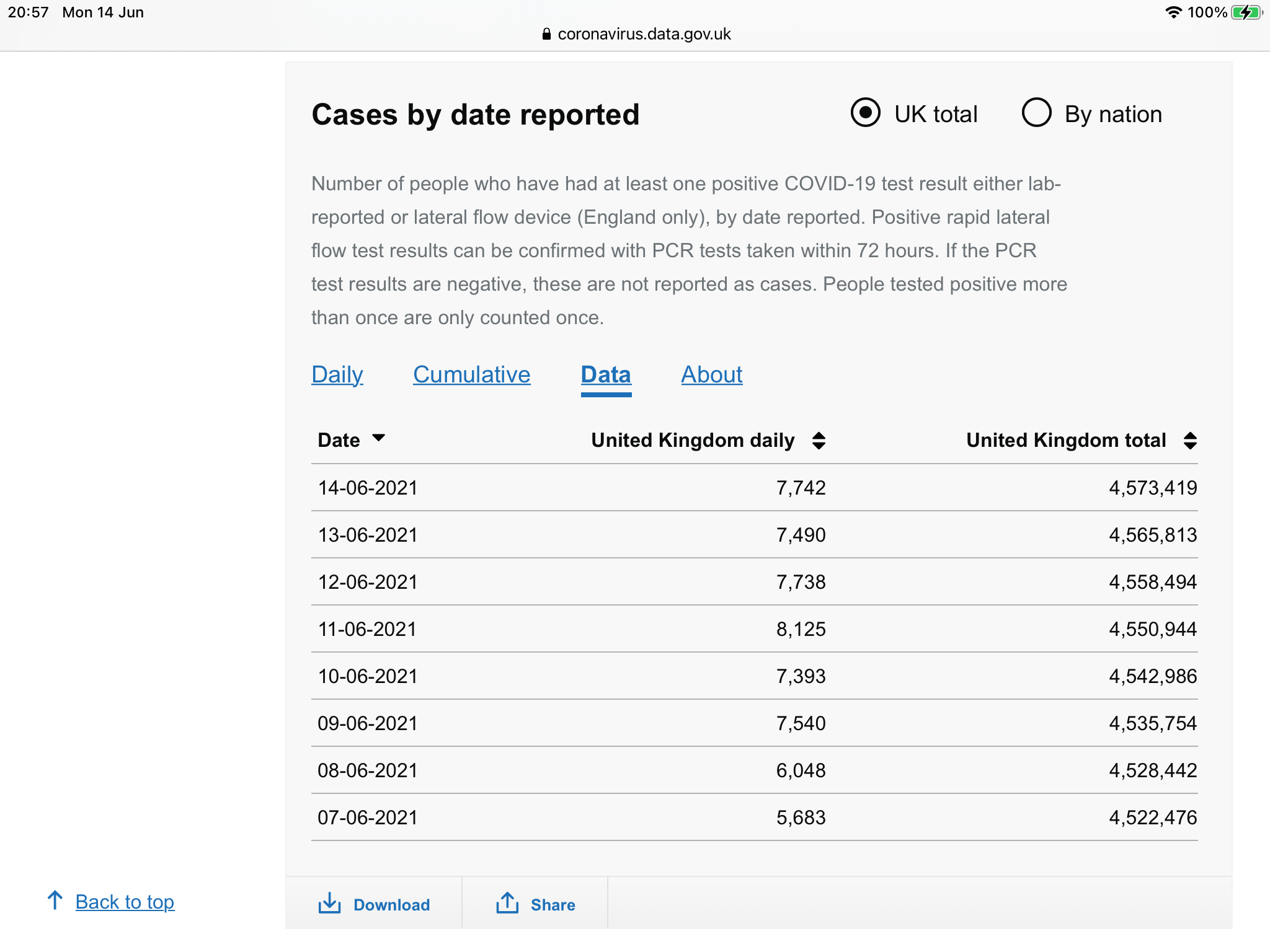Open the Cumulative tab
This screenshot has width=1270, height=952.
click(472, 374)
